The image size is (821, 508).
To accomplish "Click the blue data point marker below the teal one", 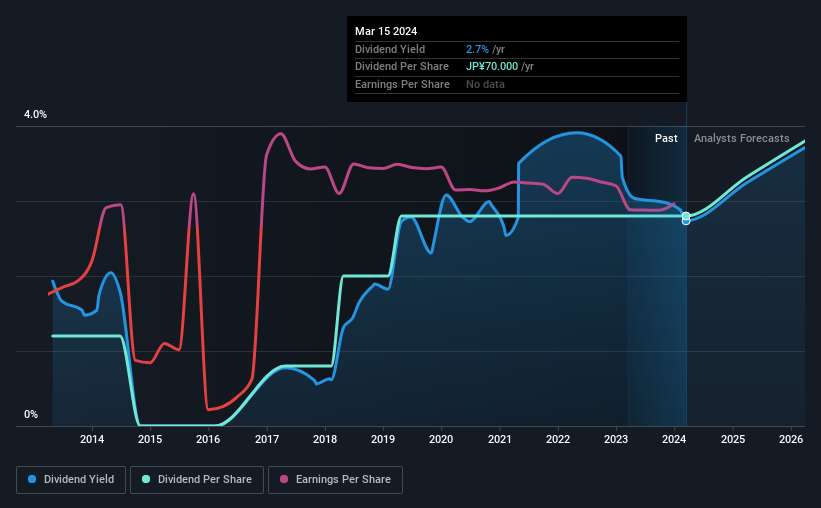I will (x=686, y=222).
